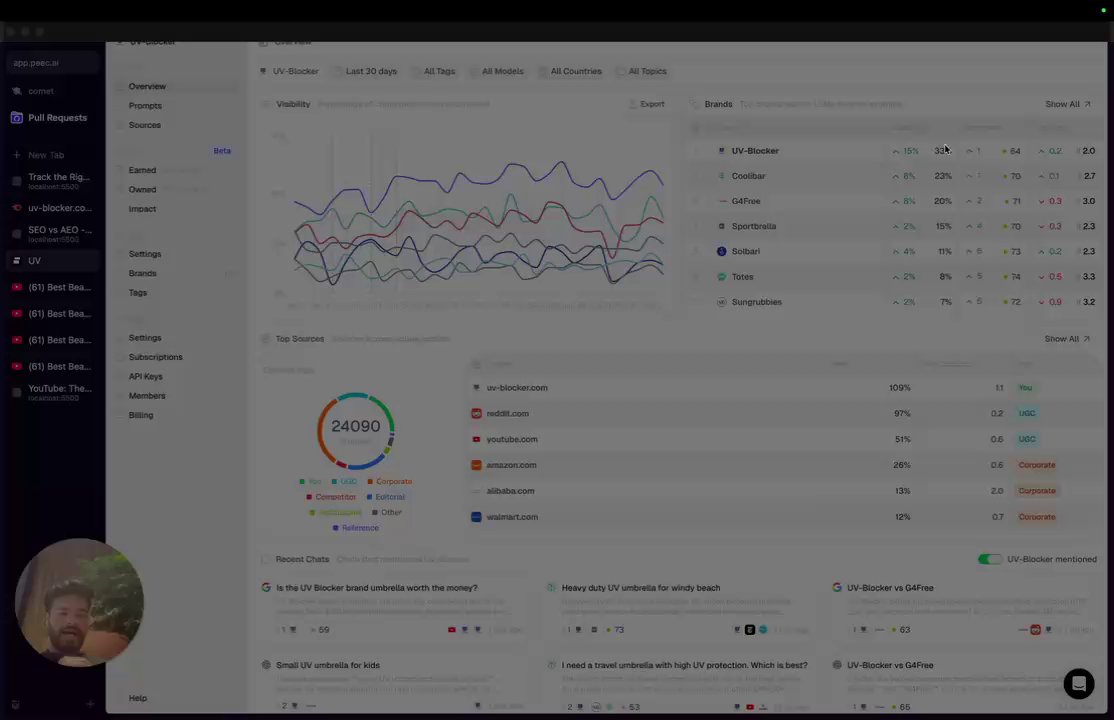Image resolution: width=1114 pixels, height=720 pixels.
Task: Open the Prompts page in sidebar
Action: click(145, 105)
